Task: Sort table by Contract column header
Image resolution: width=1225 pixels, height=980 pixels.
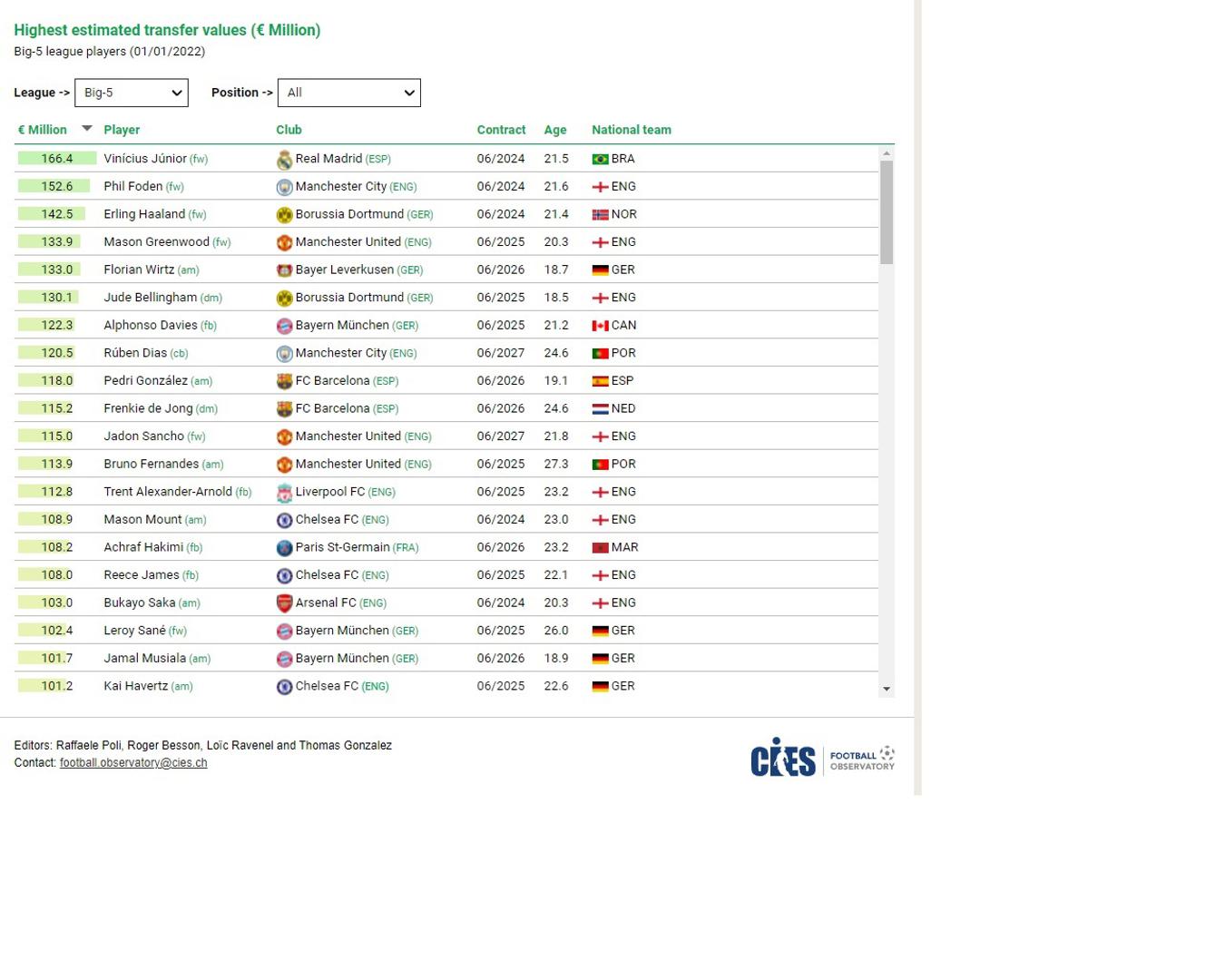Action: [x=501, y=130]
